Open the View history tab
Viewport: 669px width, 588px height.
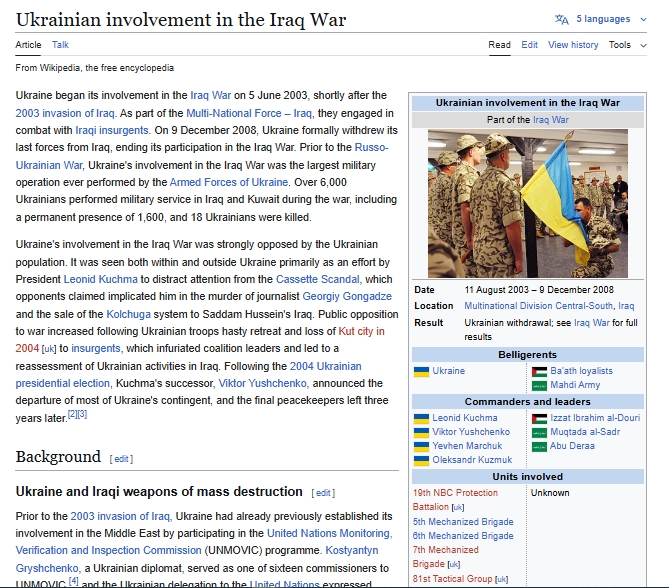click(573, 45)
